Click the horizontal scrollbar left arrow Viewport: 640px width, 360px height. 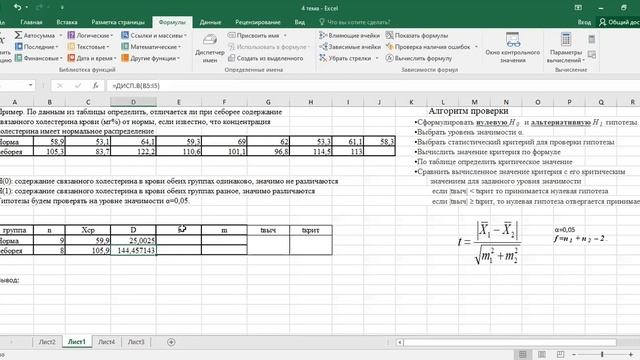(x=400, y=342)
